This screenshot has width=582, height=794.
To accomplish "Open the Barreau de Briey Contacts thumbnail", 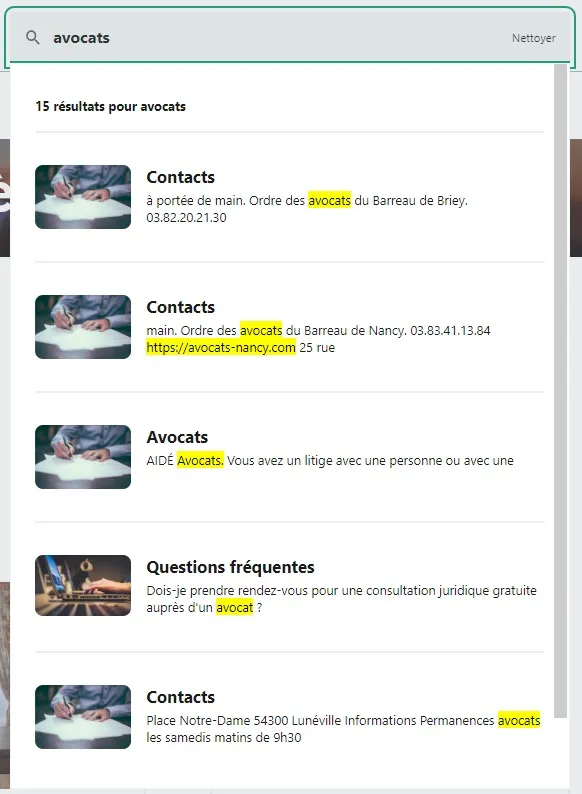I will click(83, 197).
